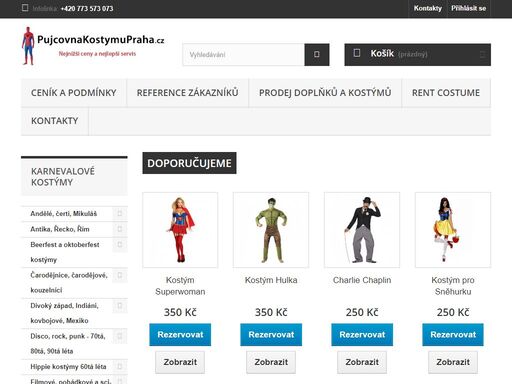Expand the Čarodějnice, čarodějové category toggle
This screenshot has height=384, width=512.
click(120, 275)
